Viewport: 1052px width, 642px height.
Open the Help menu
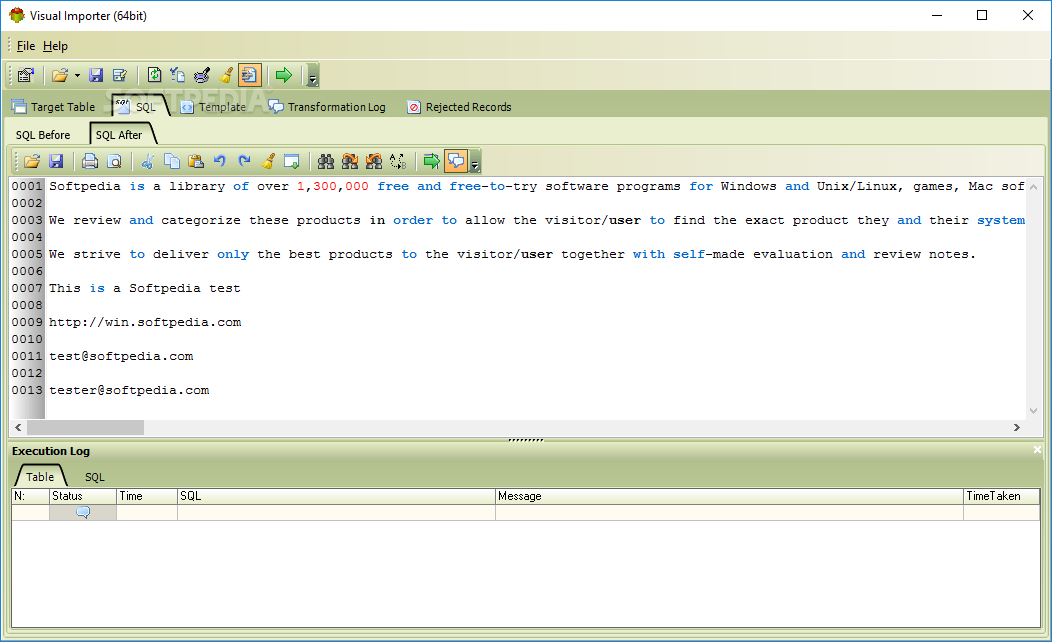[55, 46]
